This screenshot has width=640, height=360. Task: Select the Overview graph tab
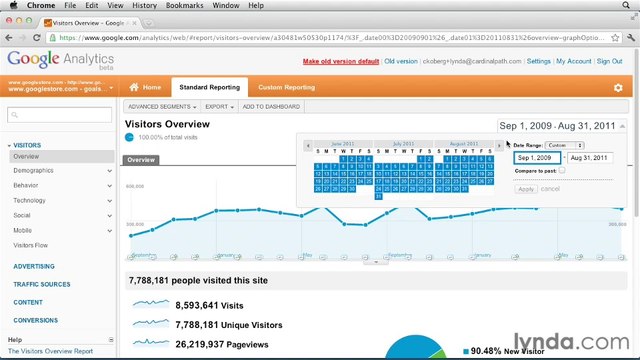[141, 160]
